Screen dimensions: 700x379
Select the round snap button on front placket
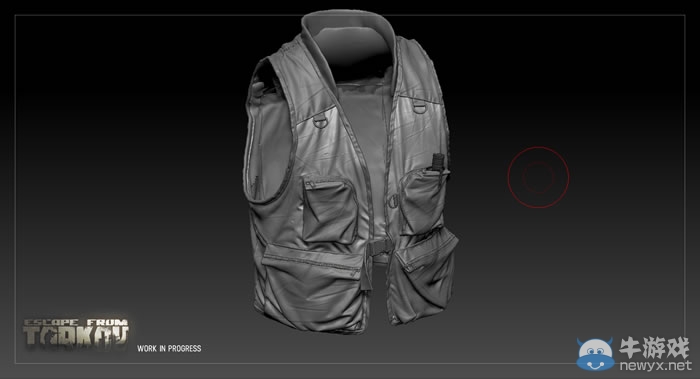pos(393,201)
